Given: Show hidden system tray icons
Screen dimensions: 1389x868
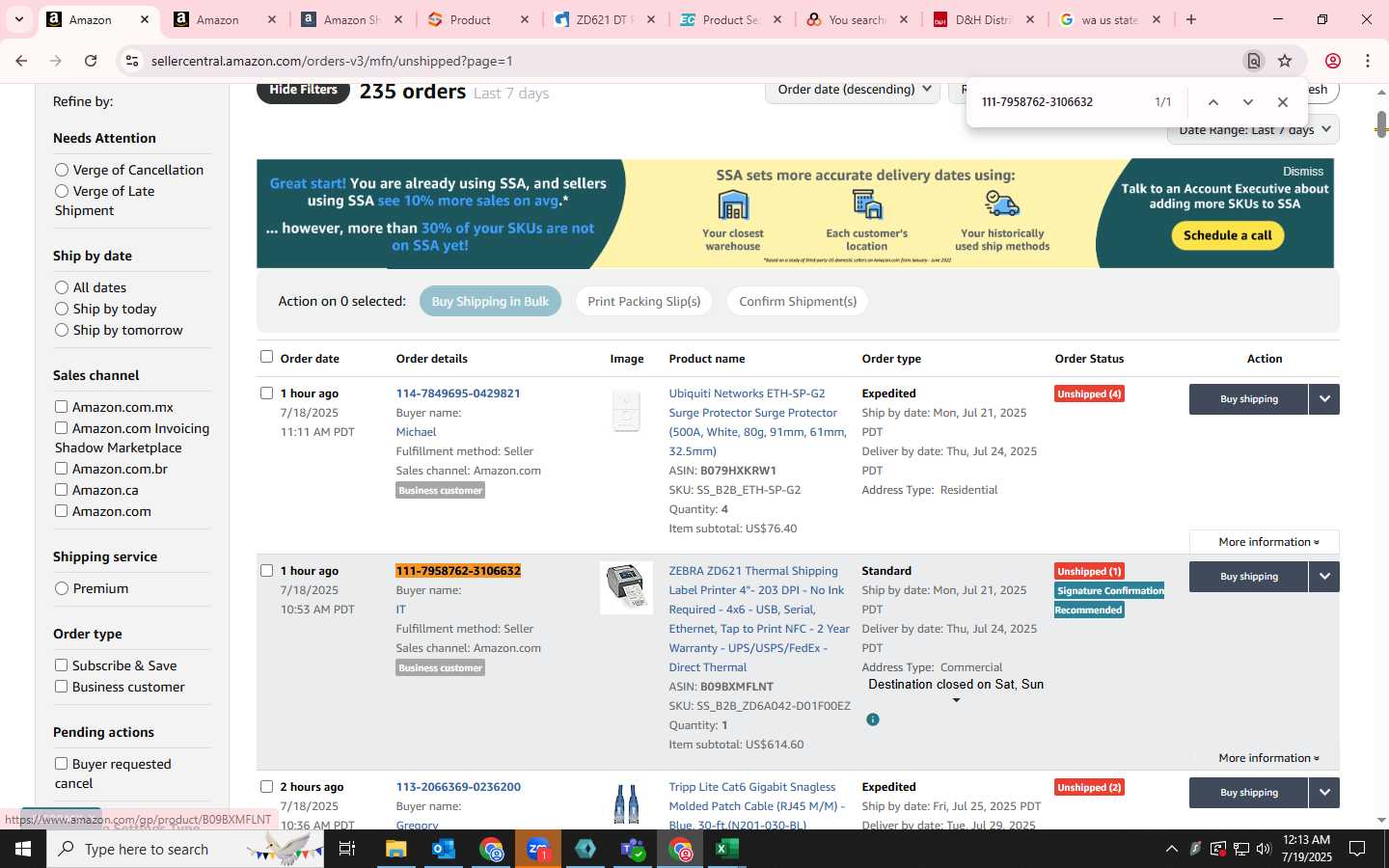Looking at the screenshot, I should click(1172, 849).
